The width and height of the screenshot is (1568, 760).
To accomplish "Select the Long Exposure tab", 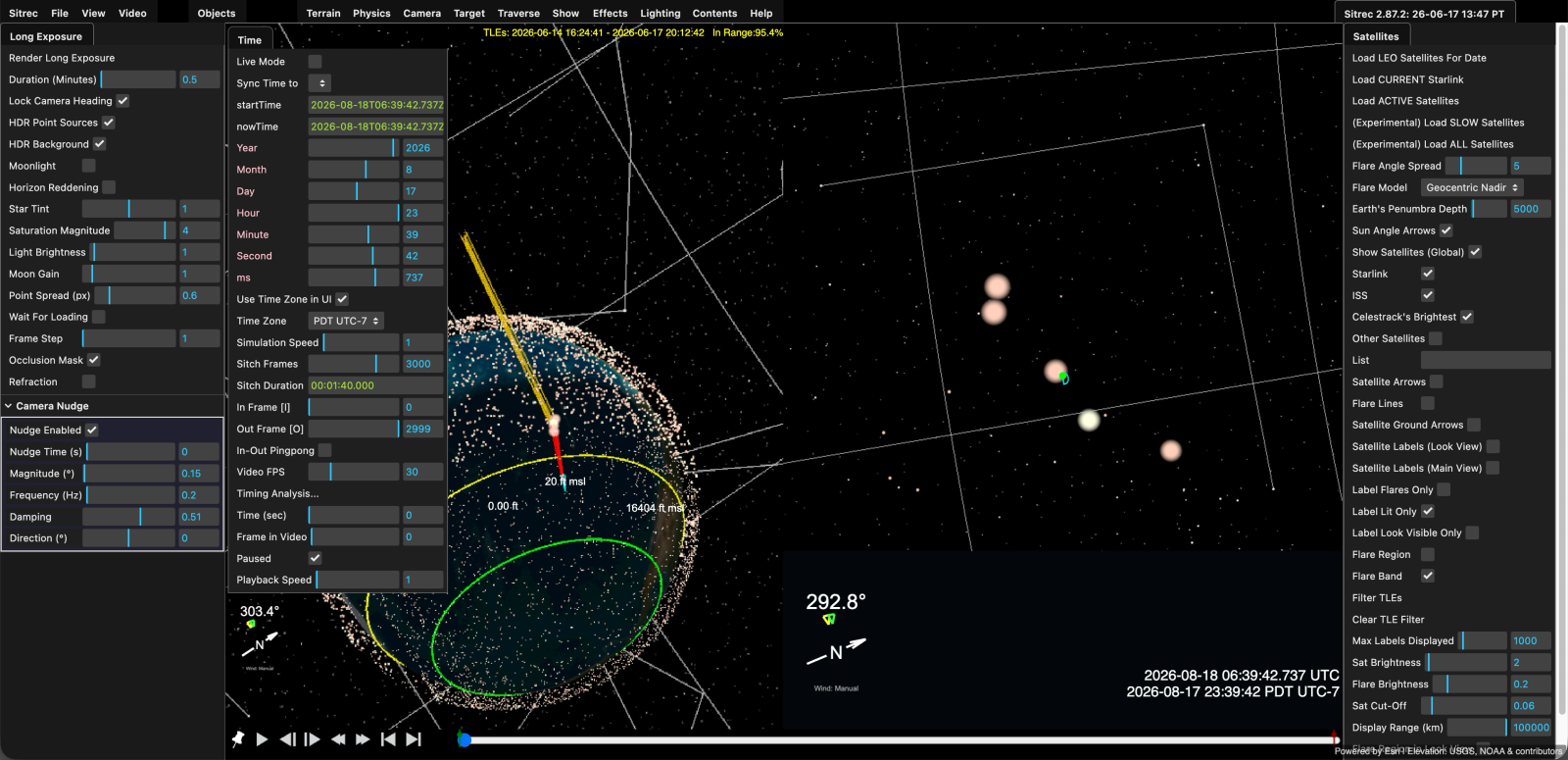I will click(x=46, y=36).
